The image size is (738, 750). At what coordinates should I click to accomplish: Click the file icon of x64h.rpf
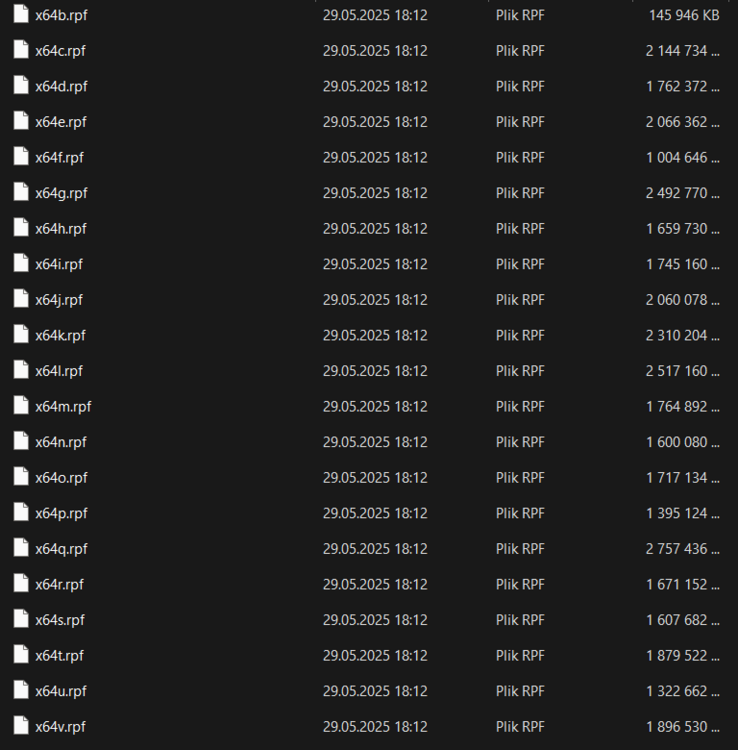click(21, 227)
